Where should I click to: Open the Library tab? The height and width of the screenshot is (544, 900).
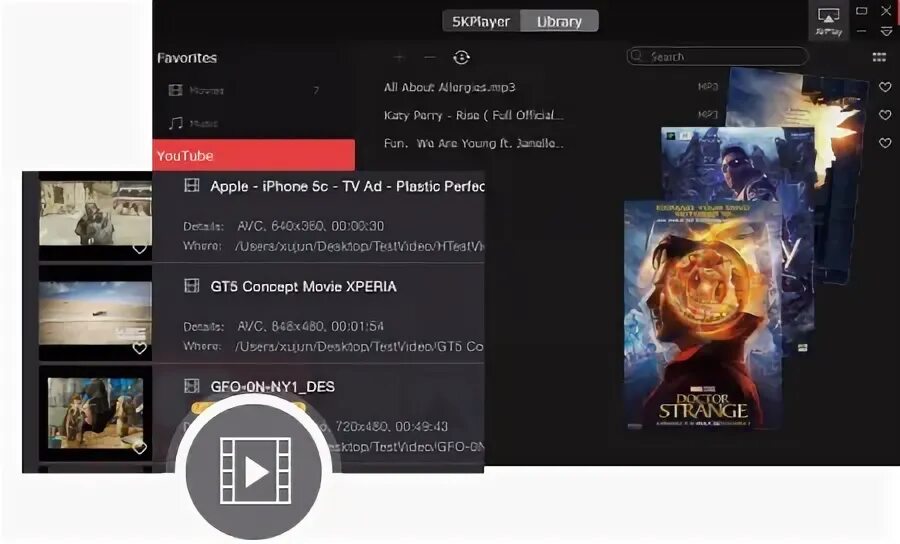pos(560,21)
